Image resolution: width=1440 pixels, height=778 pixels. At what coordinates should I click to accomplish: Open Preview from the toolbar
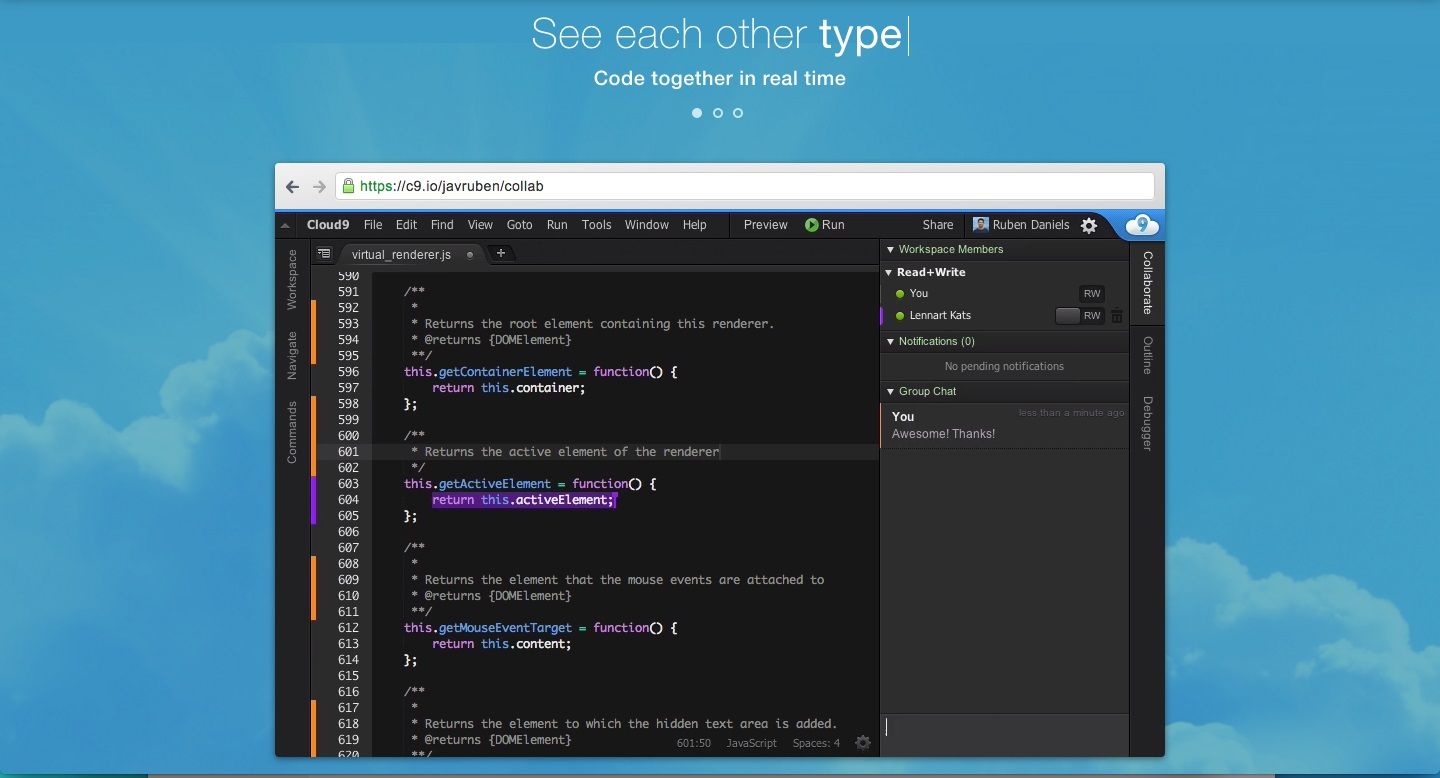click(x=765, y=225)
